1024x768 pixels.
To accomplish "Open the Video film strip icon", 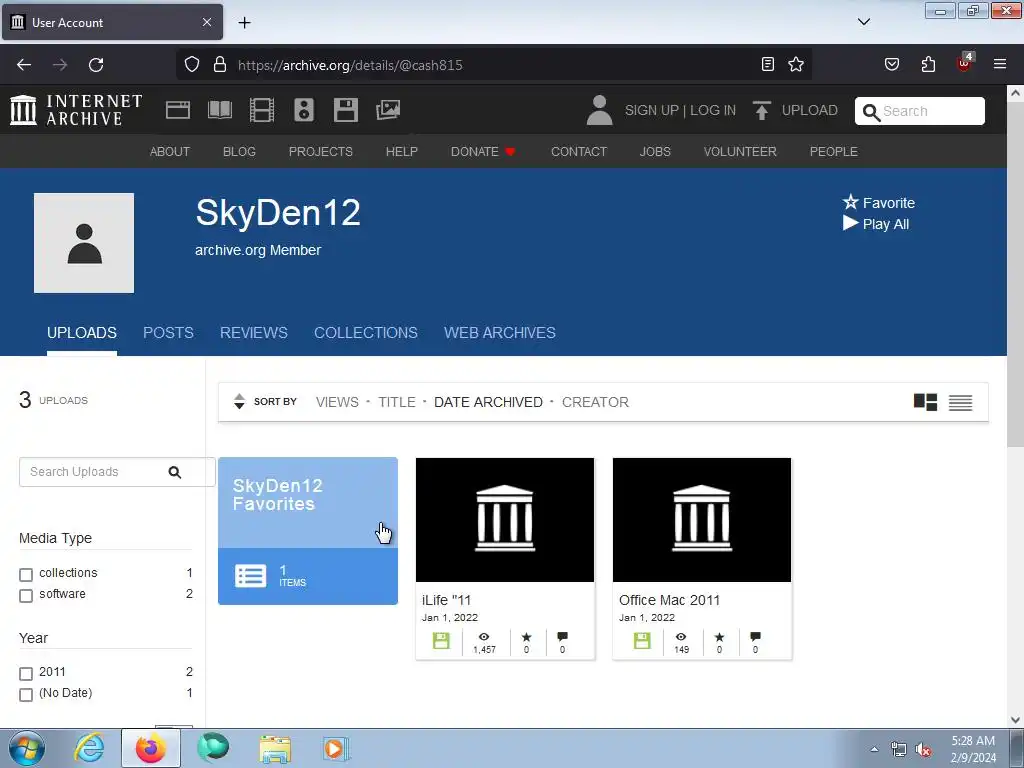I will point(262,110).
